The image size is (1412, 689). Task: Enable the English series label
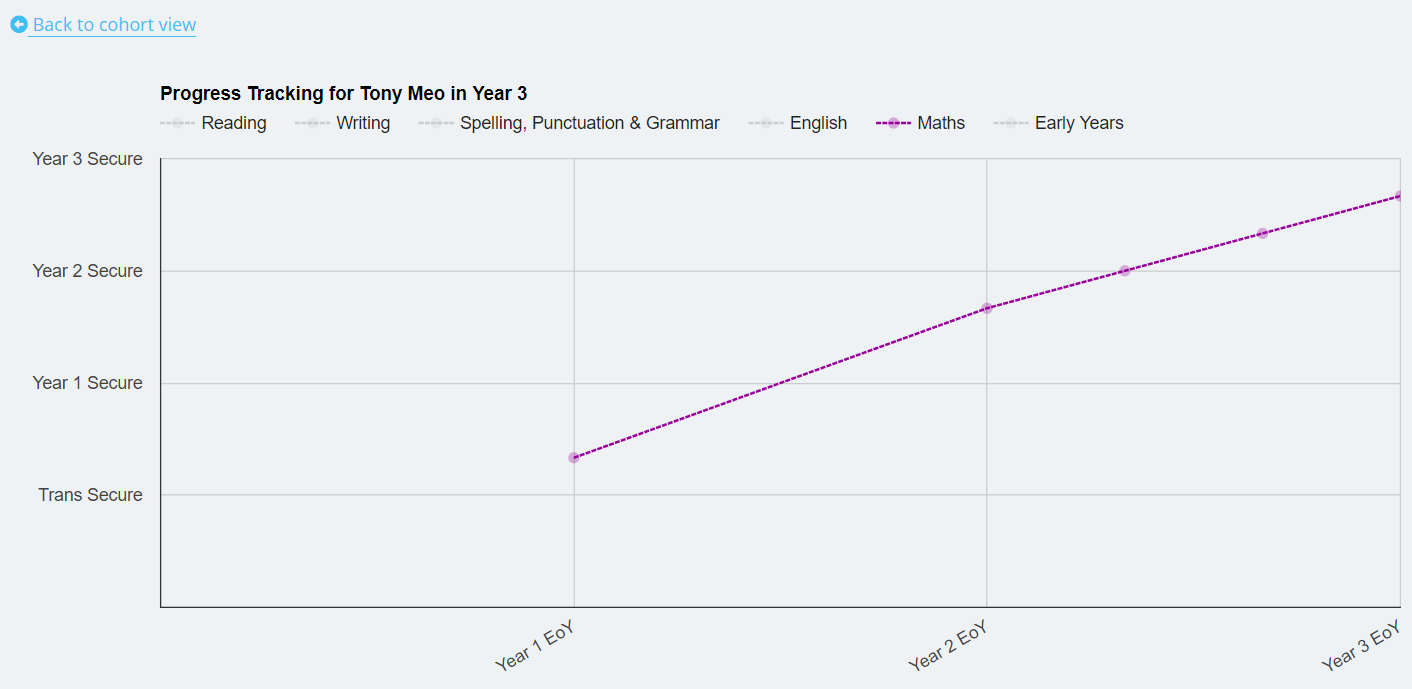818,123
